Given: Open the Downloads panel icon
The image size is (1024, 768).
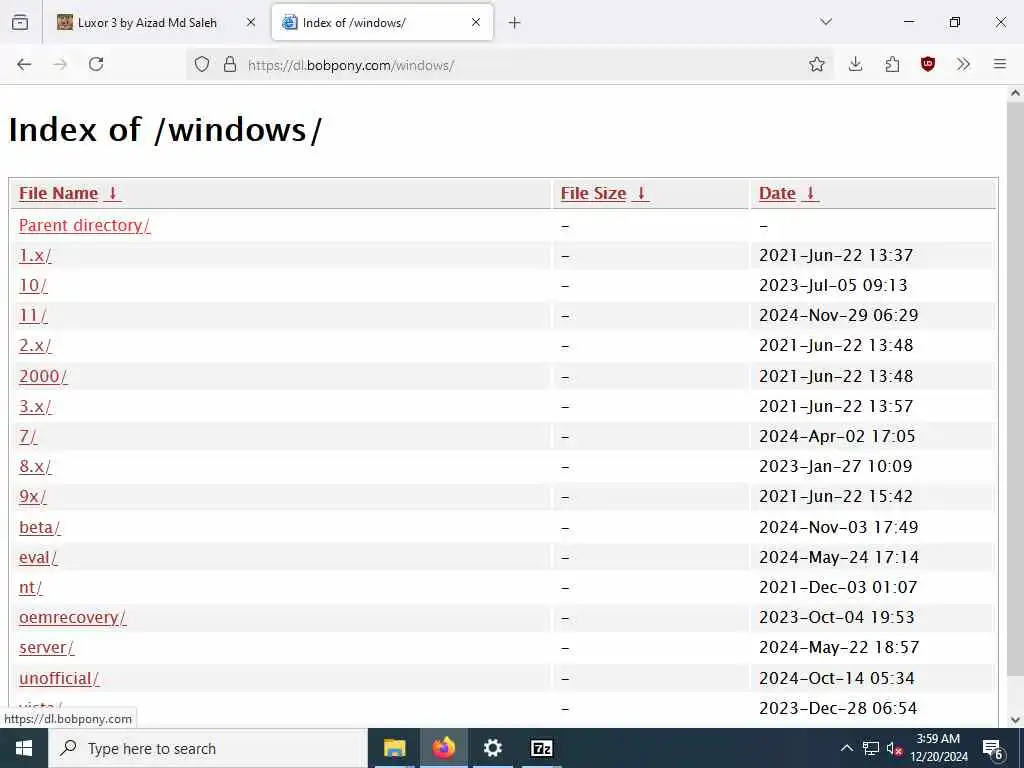Looking at the screenshot, I should [x=856, y=64].
